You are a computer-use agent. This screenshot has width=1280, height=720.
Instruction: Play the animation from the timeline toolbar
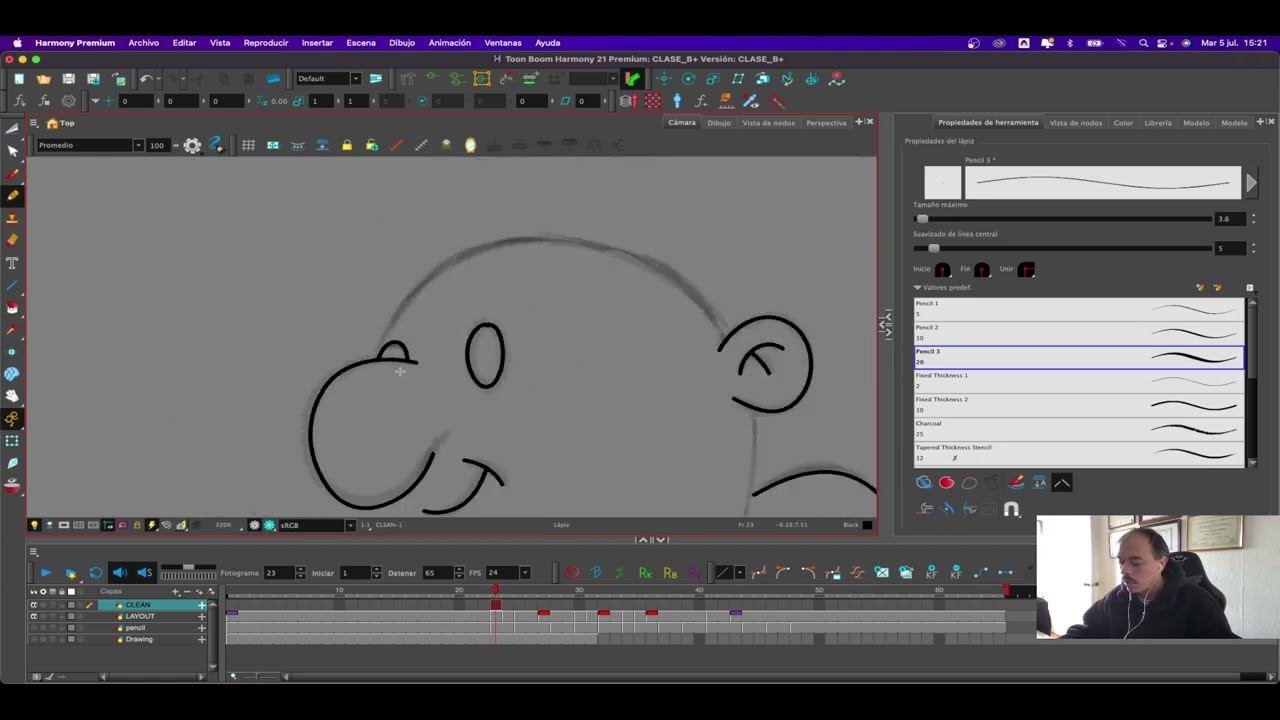pos(45,573)
